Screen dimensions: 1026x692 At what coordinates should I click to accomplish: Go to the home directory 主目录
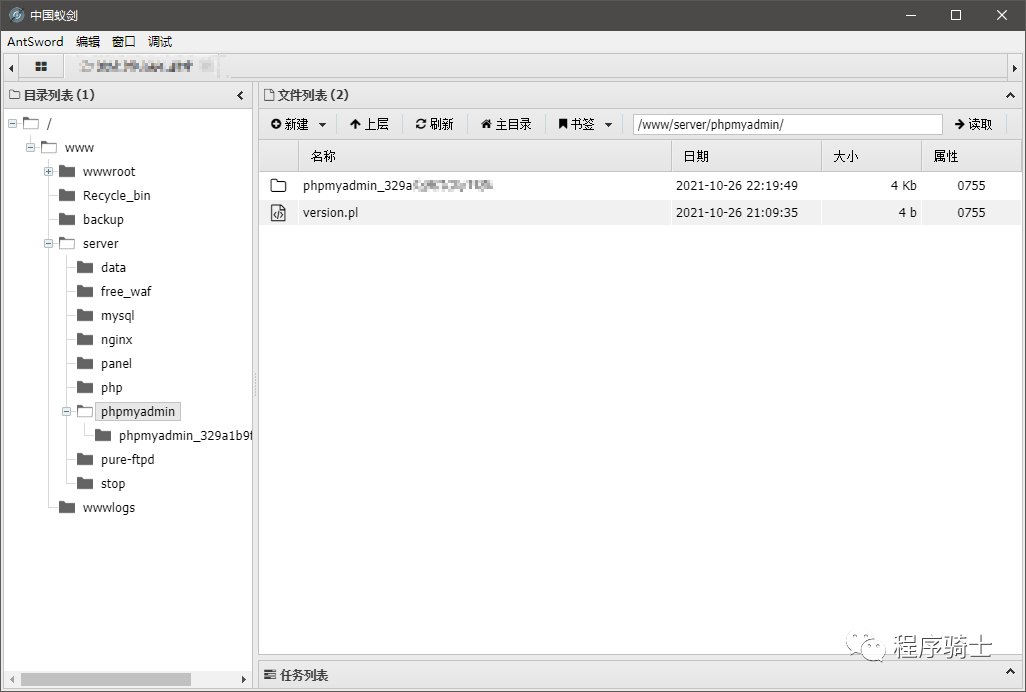coord(506,124)
